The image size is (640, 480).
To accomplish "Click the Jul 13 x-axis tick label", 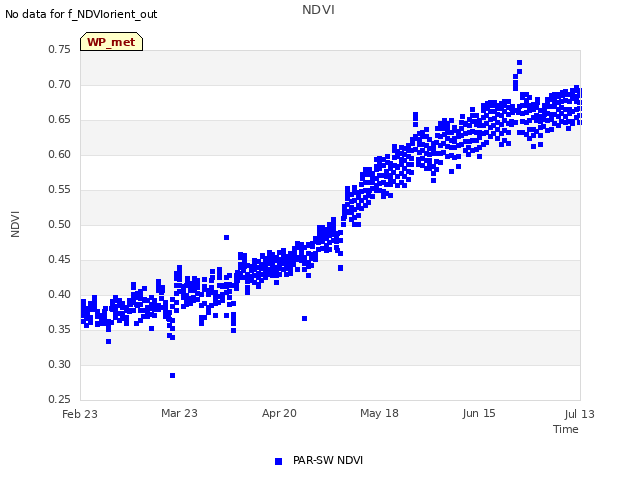I will coord(580,414).
